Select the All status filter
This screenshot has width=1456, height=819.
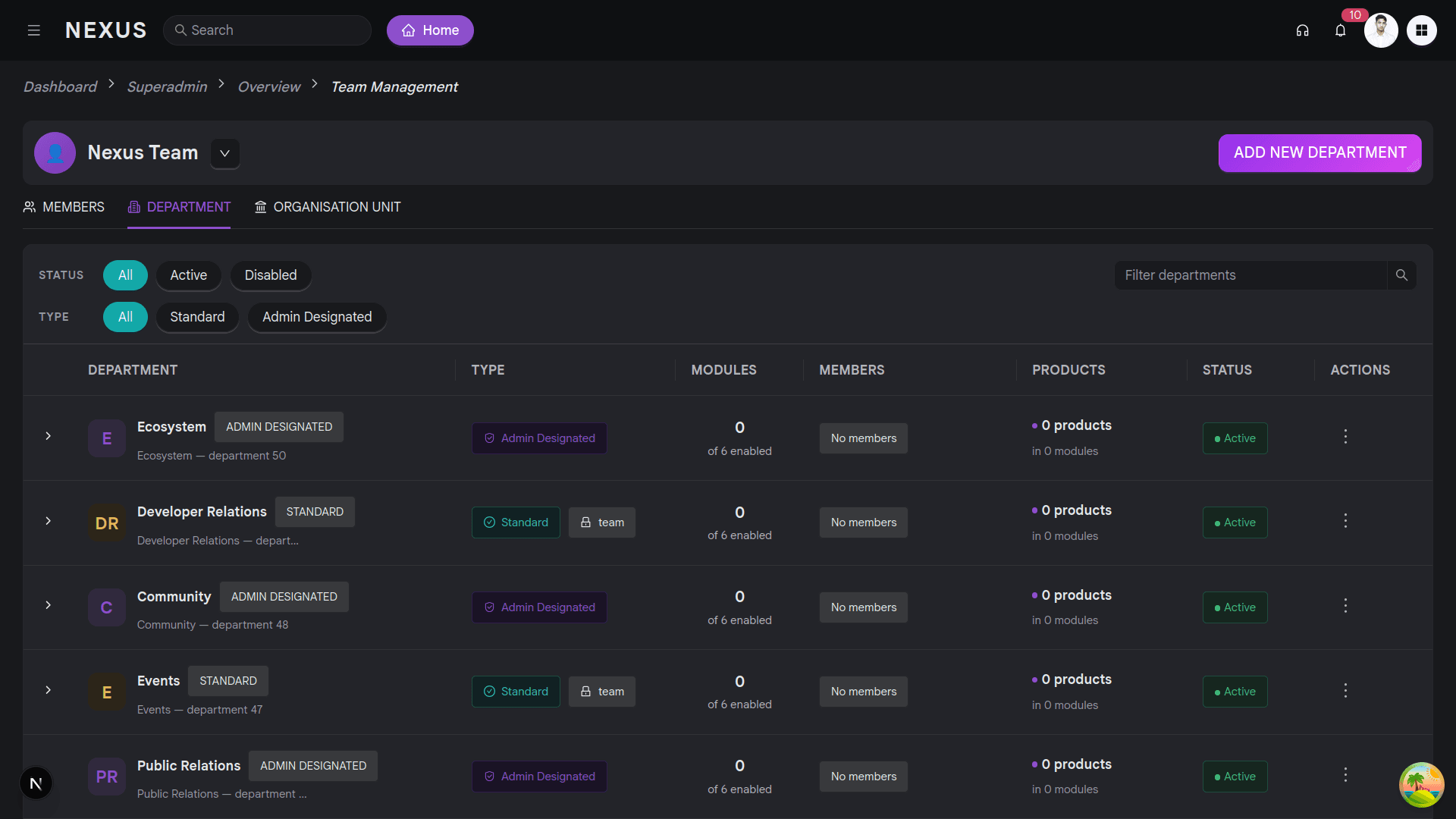pyautogui.click(x=125, y=275)
